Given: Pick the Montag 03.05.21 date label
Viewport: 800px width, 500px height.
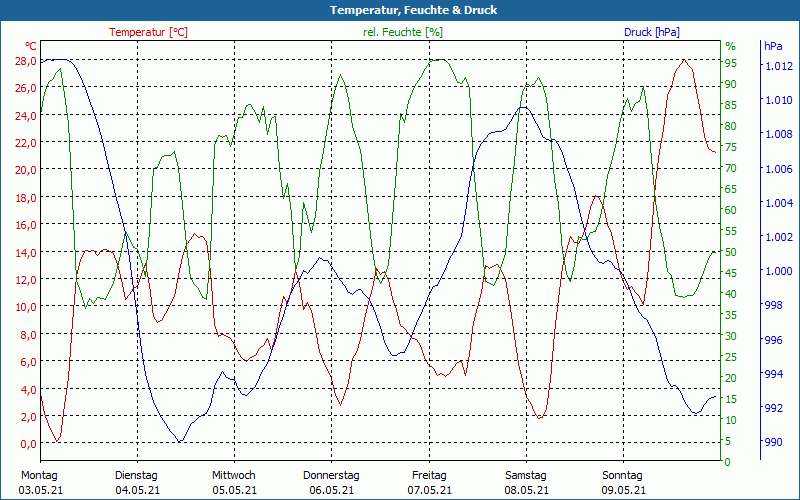Looking at the screenshot, I should [39, 482].
